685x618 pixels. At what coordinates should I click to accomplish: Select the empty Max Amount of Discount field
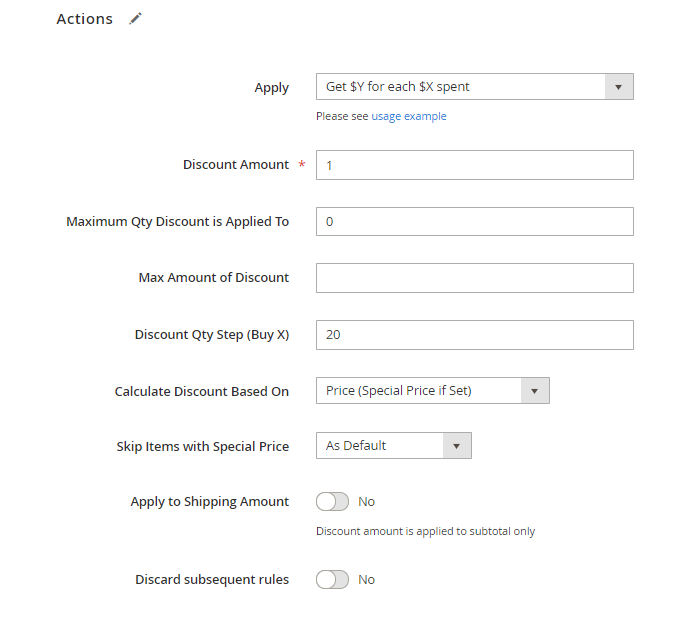474,278
